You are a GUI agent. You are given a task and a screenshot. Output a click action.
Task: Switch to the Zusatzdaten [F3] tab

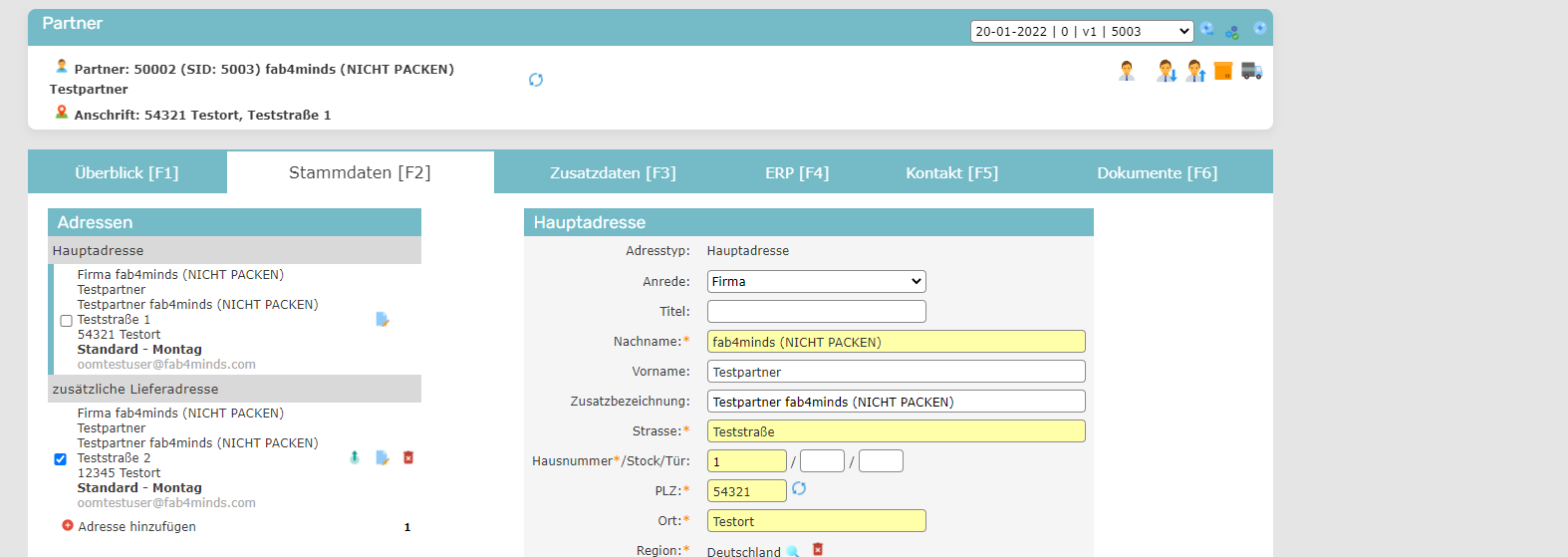click(613, 173)
